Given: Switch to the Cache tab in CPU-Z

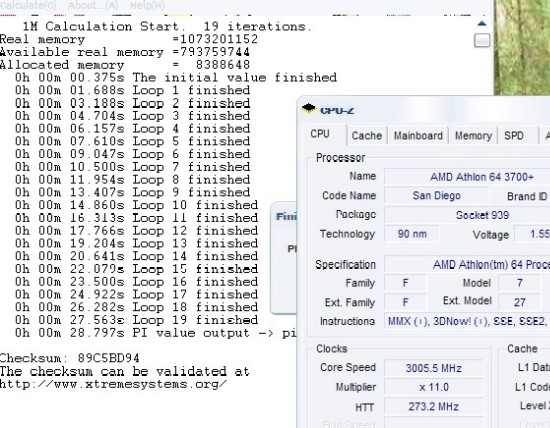Looking at the screenshot, I should (367, 135).
